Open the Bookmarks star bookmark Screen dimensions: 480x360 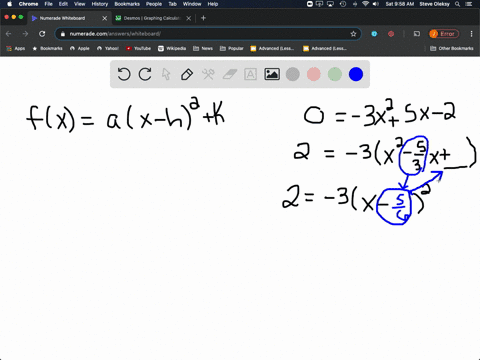click(47, 48)
